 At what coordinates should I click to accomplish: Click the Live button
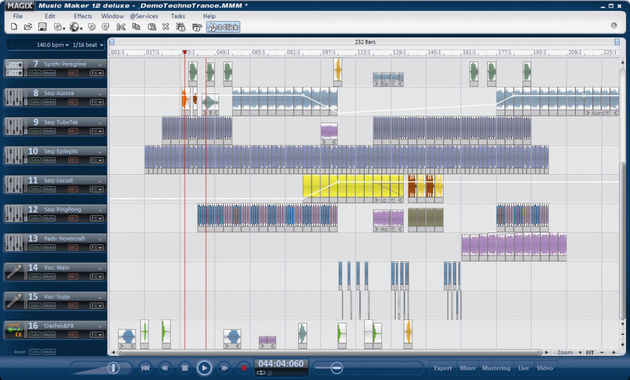[x=524, y=368]
